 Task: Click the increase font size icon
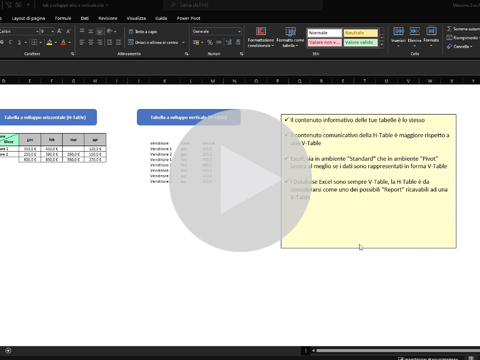click(59, 31)
